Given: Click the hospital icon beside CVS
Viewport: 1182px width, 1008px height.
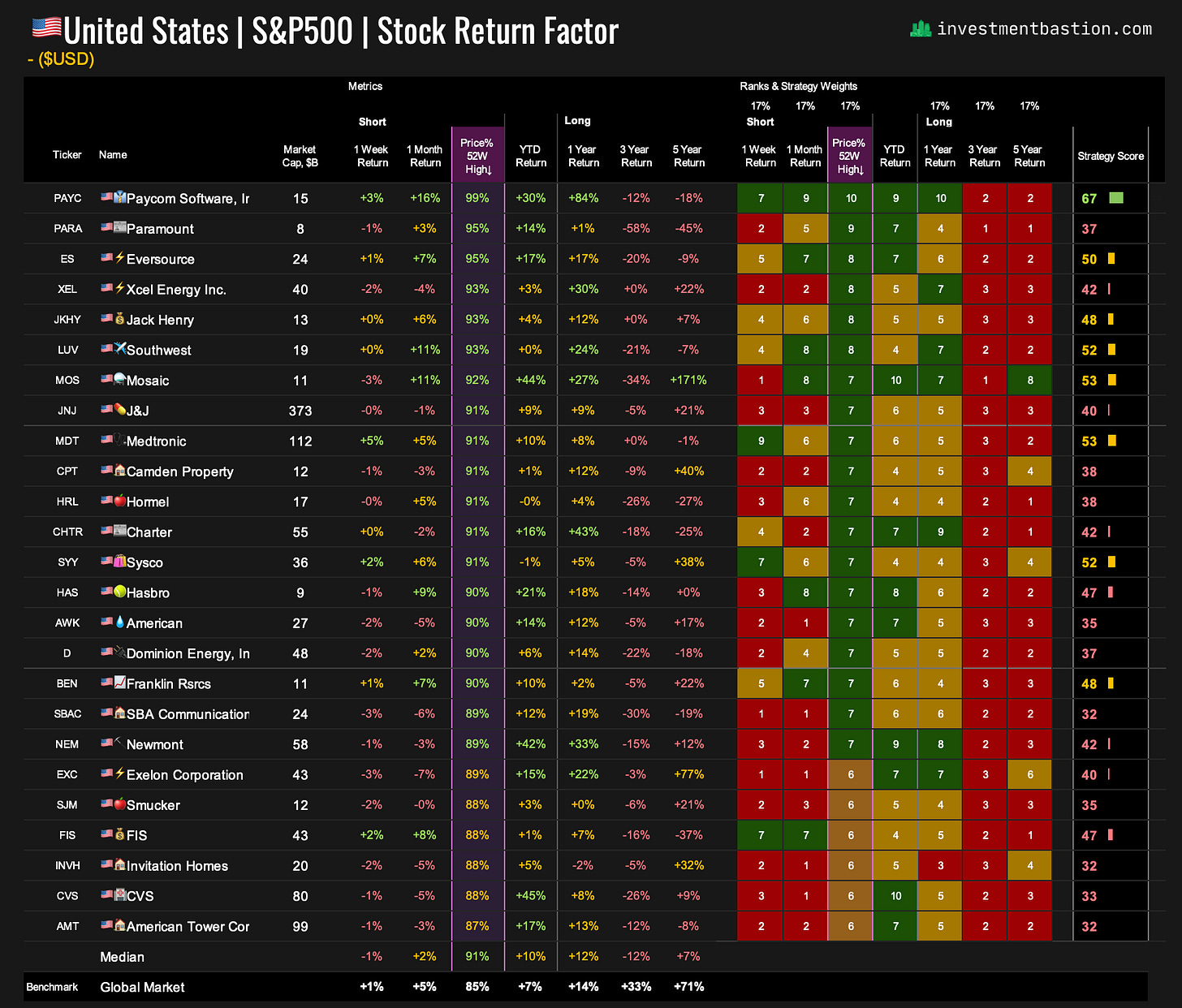Looking at the screenshot, I should [x=120, y=894].
